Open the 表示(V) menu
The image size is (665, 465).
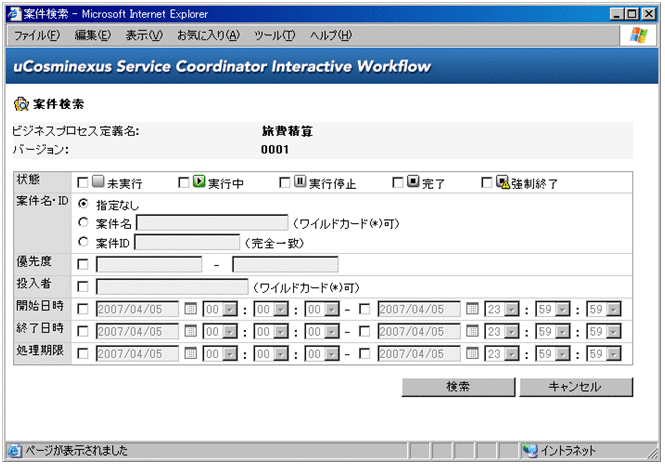click(144, 35)
